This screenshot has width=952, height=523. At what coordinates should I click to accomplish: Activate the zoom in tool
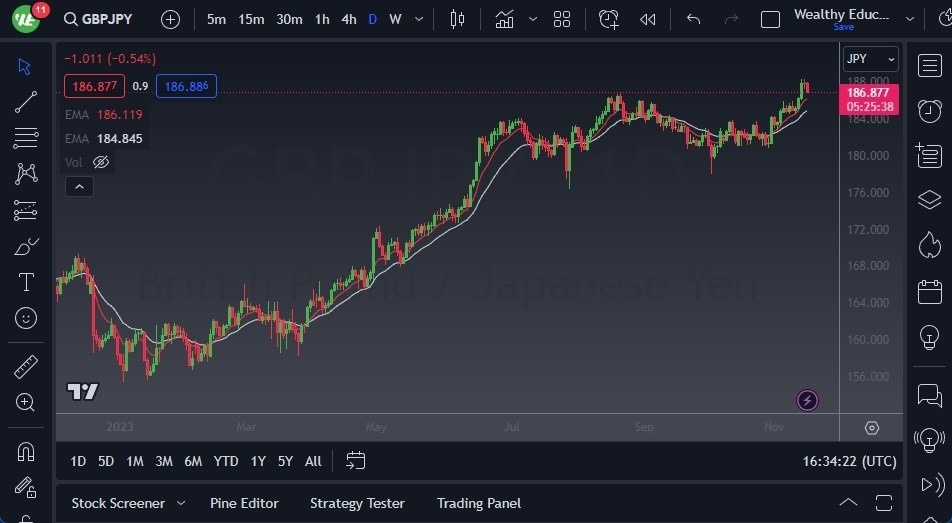pos(26,402)
